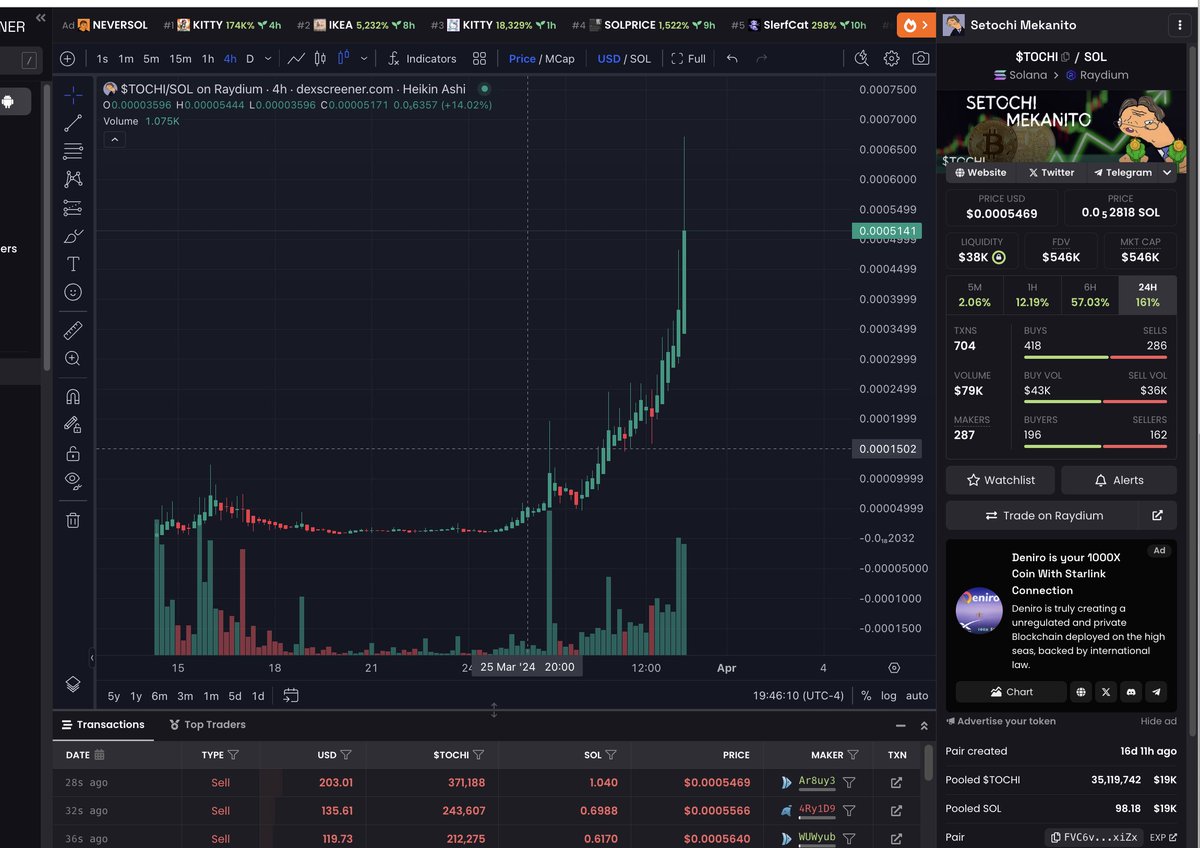The height and width of the screenshot is (848, 1200).
Task: Switch to the Top Traders tab
Action: pos(208,725)
